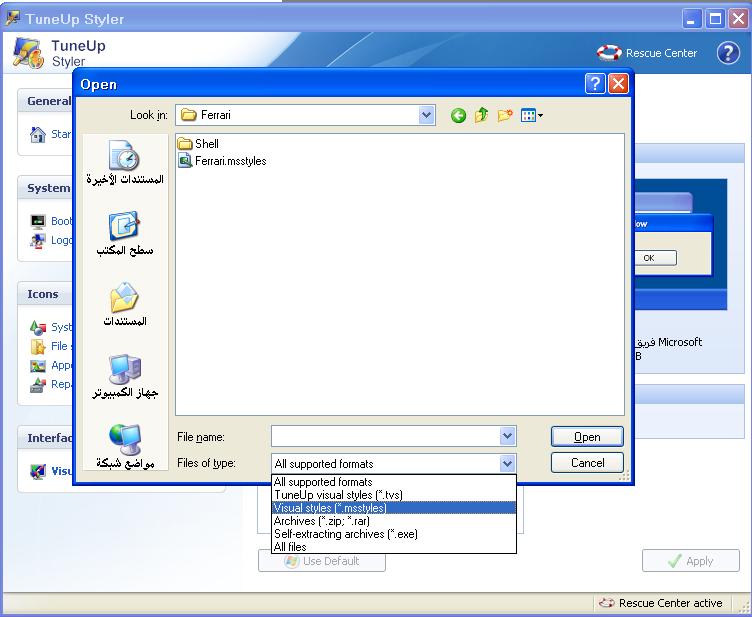The height and width of the screenshot is (617, 752).
Task: Open the My Computer place icon
Action: coord(125,368)
